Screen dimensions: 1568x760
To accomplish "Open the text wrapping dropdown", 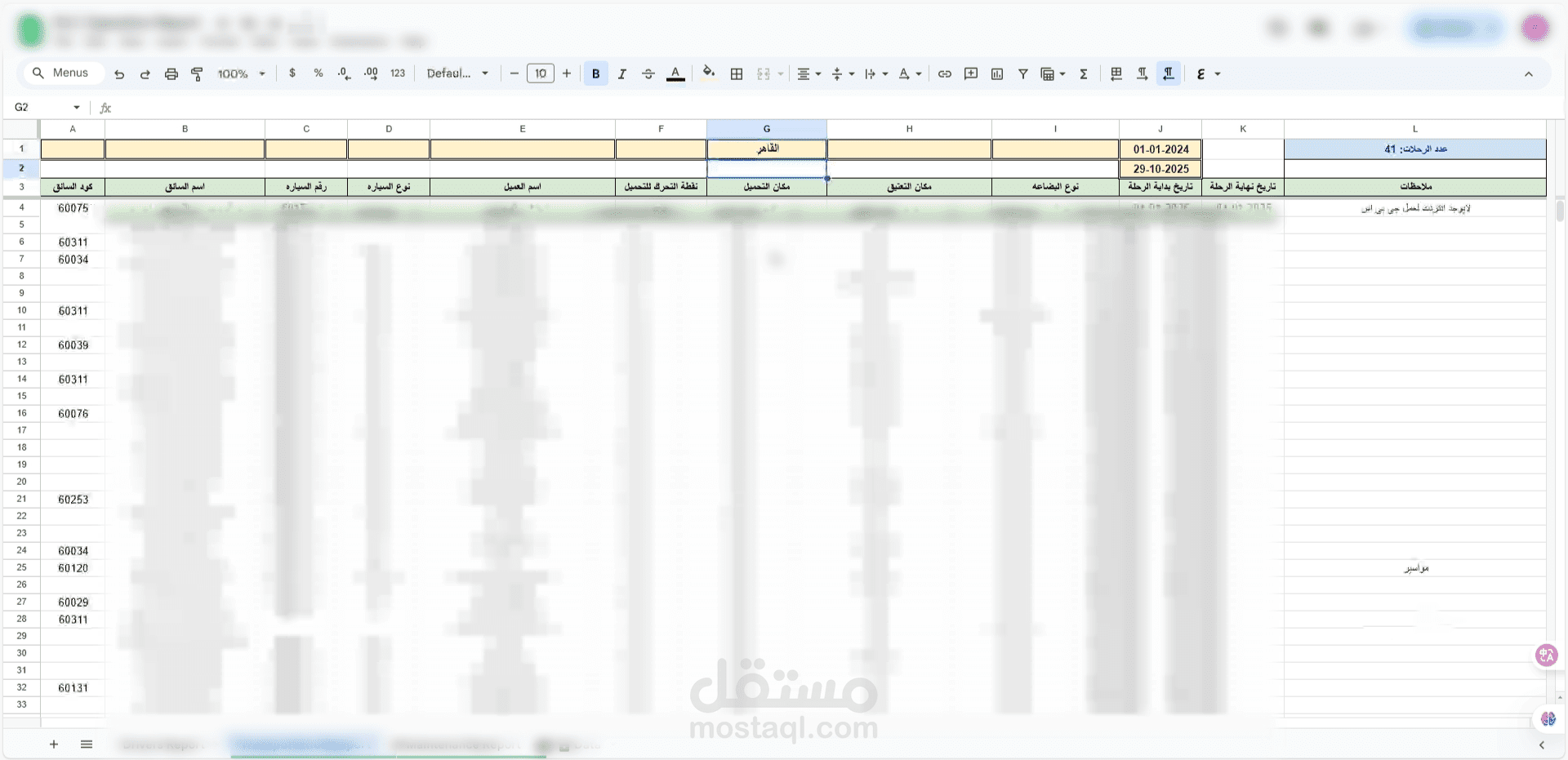I will click(875, 74).
